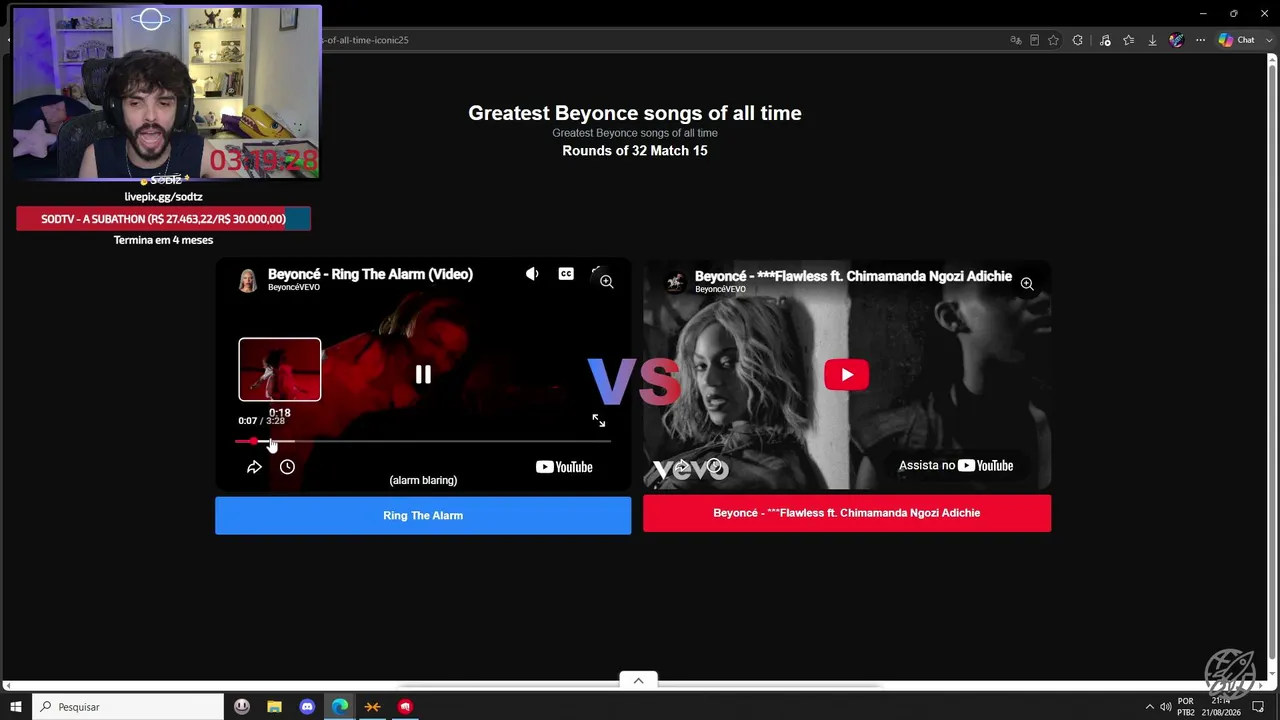Open the browser profile avatar
This screenshot has height=720, width=1280.
(1176, 40)
